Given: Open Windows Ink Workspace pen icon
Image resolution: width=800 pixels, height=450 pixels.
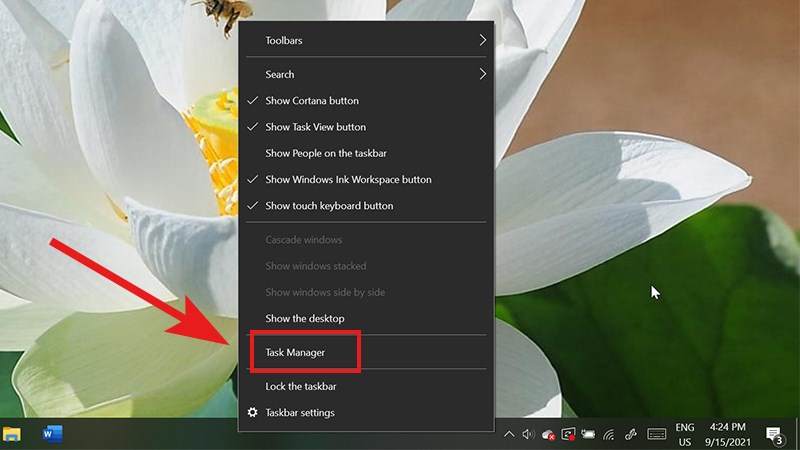Looking at the screenshot, I should pyautogui.click(x=631, y=435).
